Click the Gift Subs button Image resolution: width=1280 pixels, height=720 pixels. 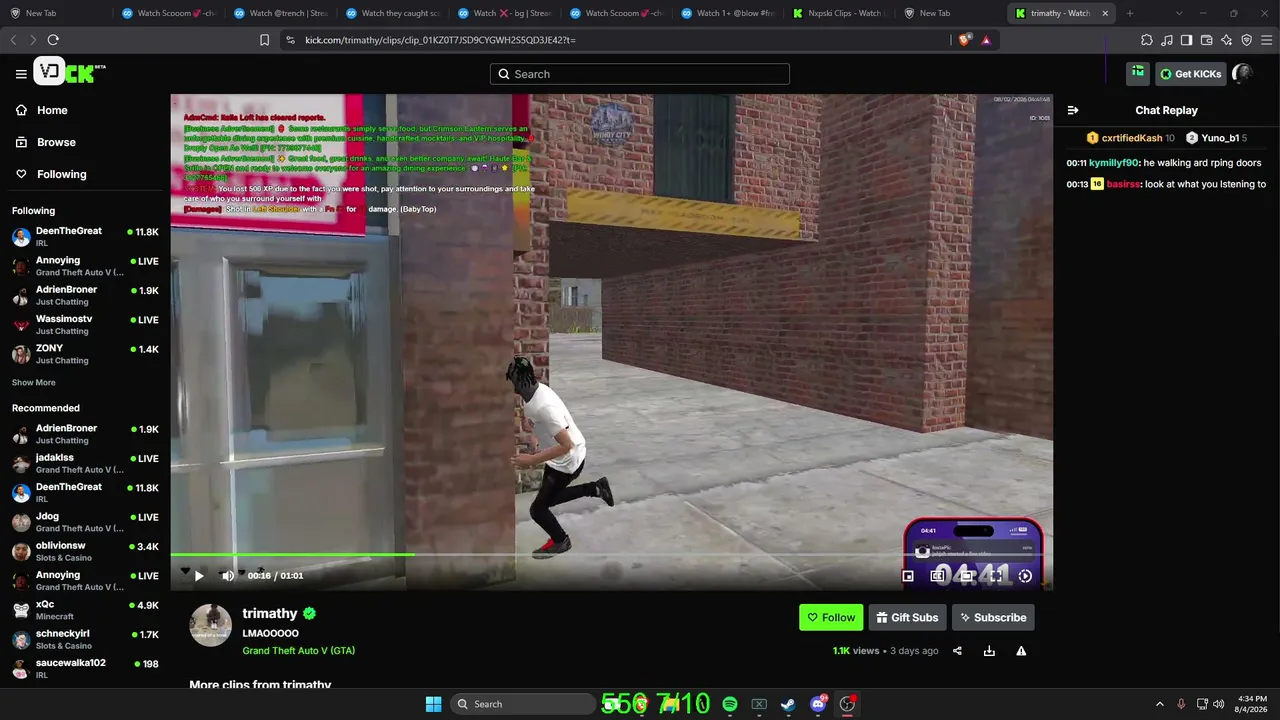[907, 617]
